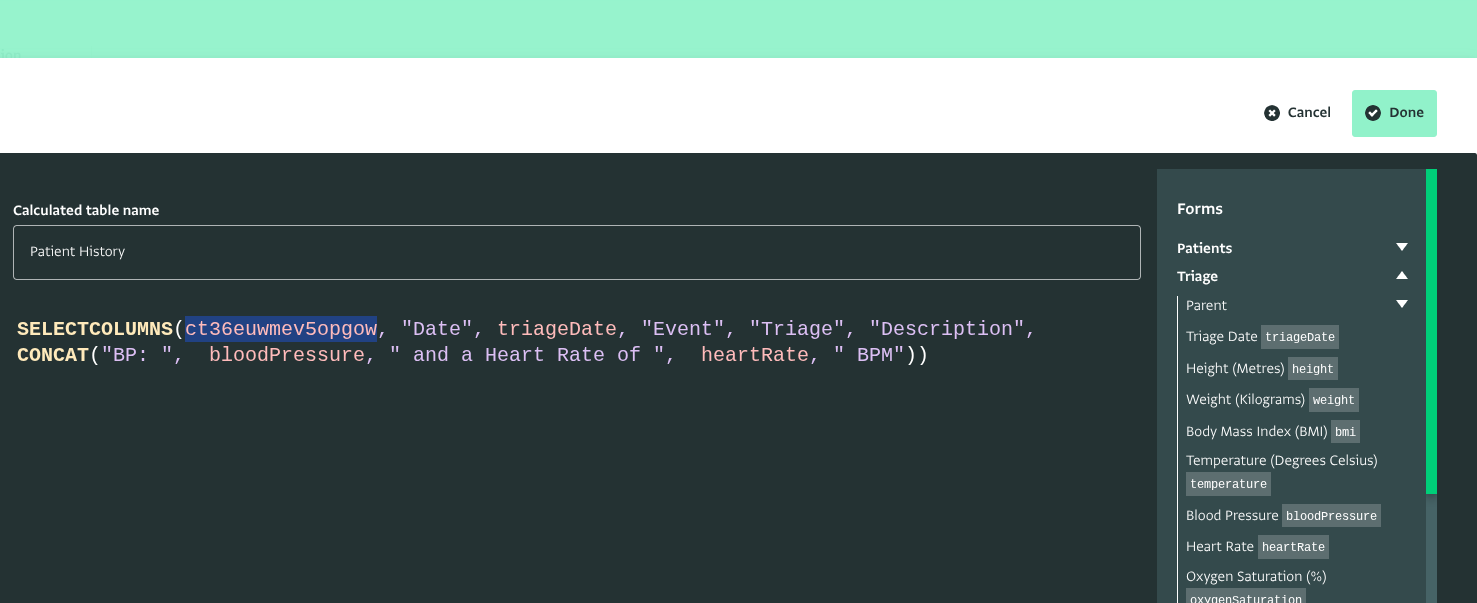This screenshot has width=1477, height=603.
Task: Click the Calculated table name field
Action: coord(576,252)
